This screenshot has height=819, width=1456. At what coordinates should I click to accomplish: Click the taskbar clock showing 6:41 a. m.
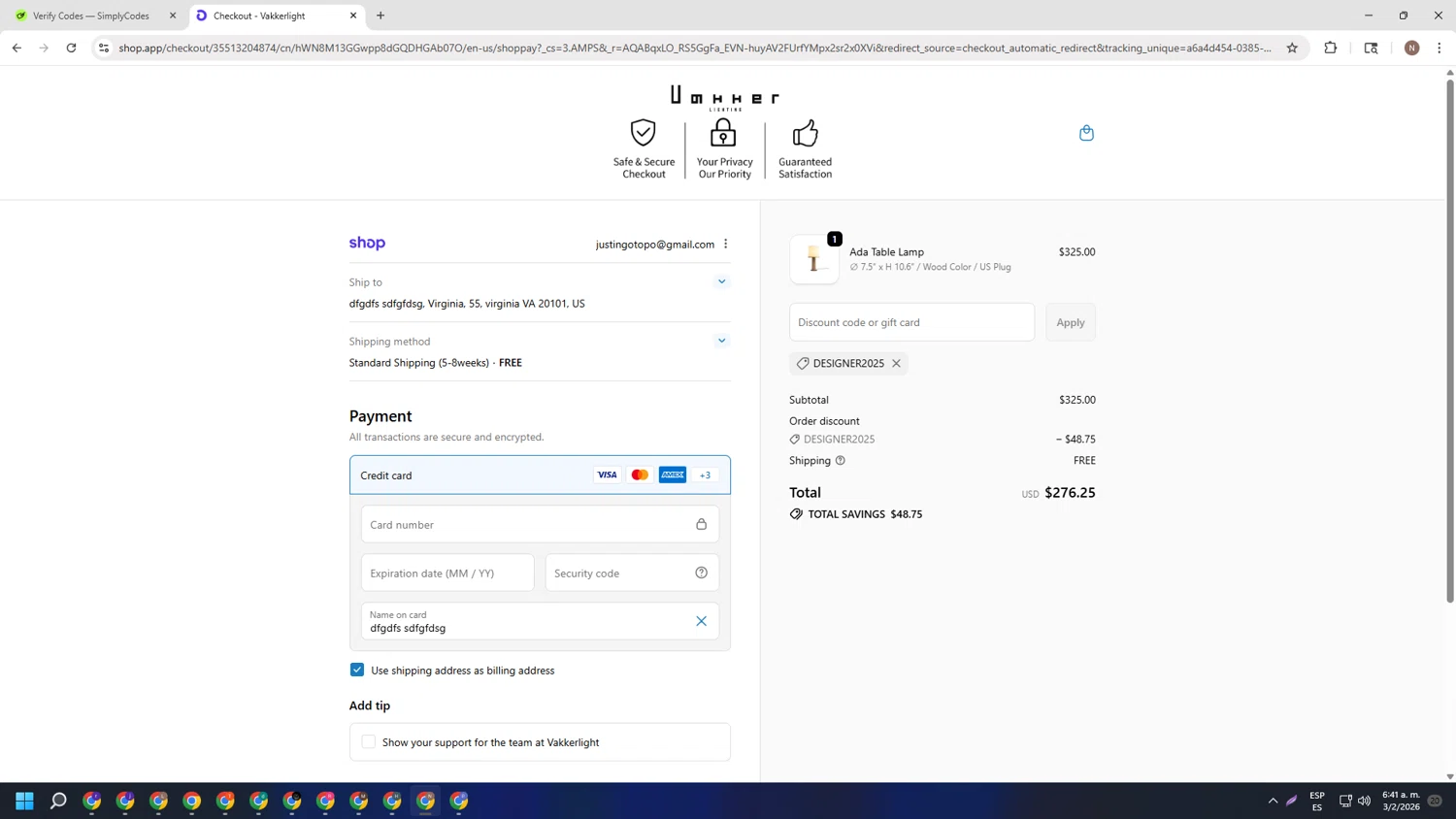click(x=1401, y=801)
